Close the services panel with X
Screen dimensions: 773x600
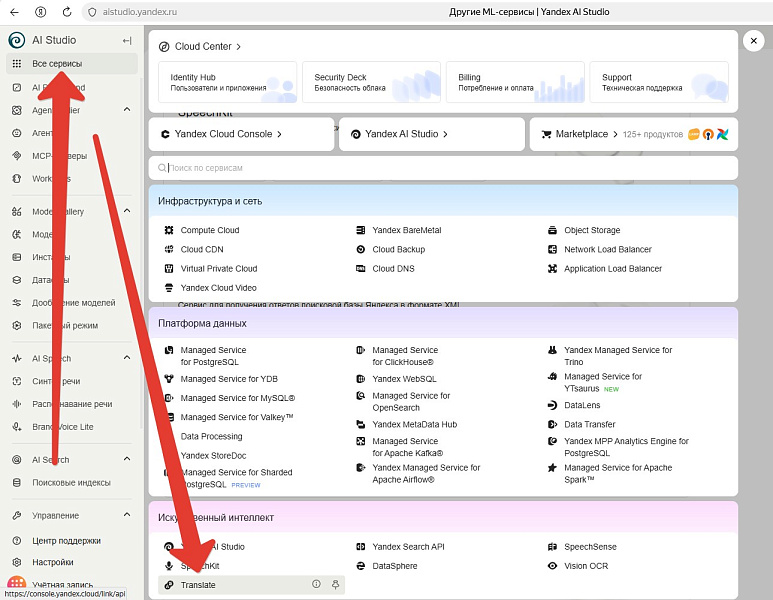(x=753, y=41)
